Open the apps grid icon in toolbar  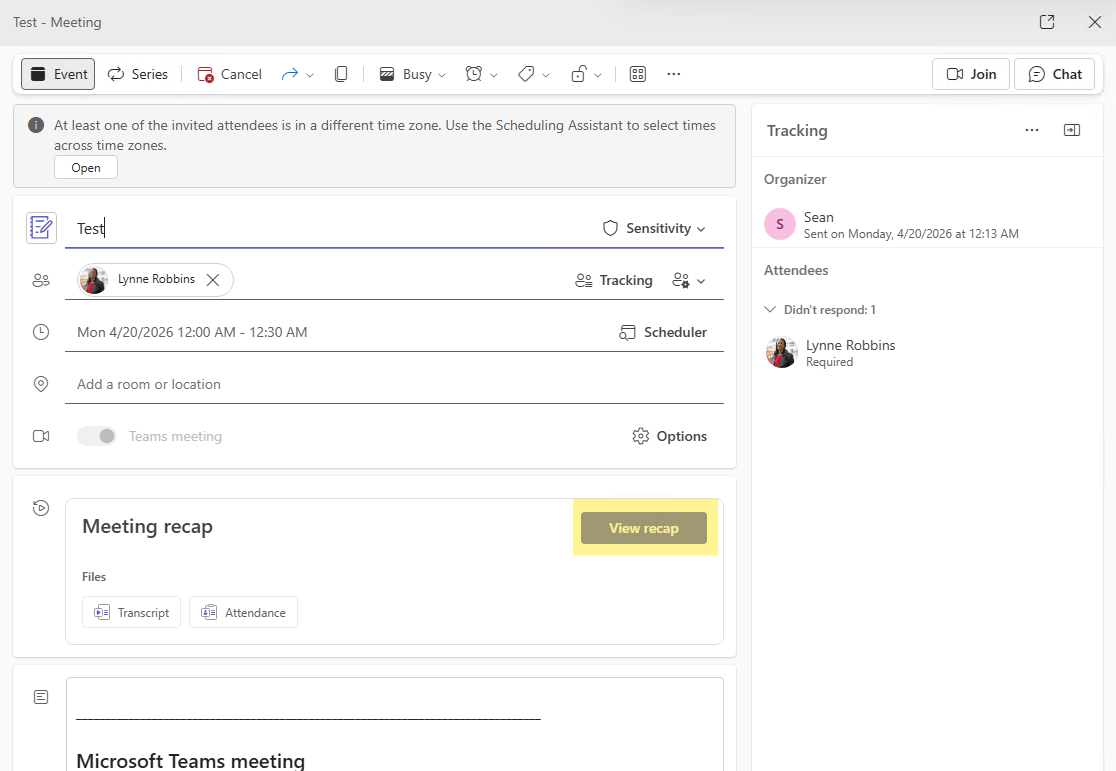(637, 74)
